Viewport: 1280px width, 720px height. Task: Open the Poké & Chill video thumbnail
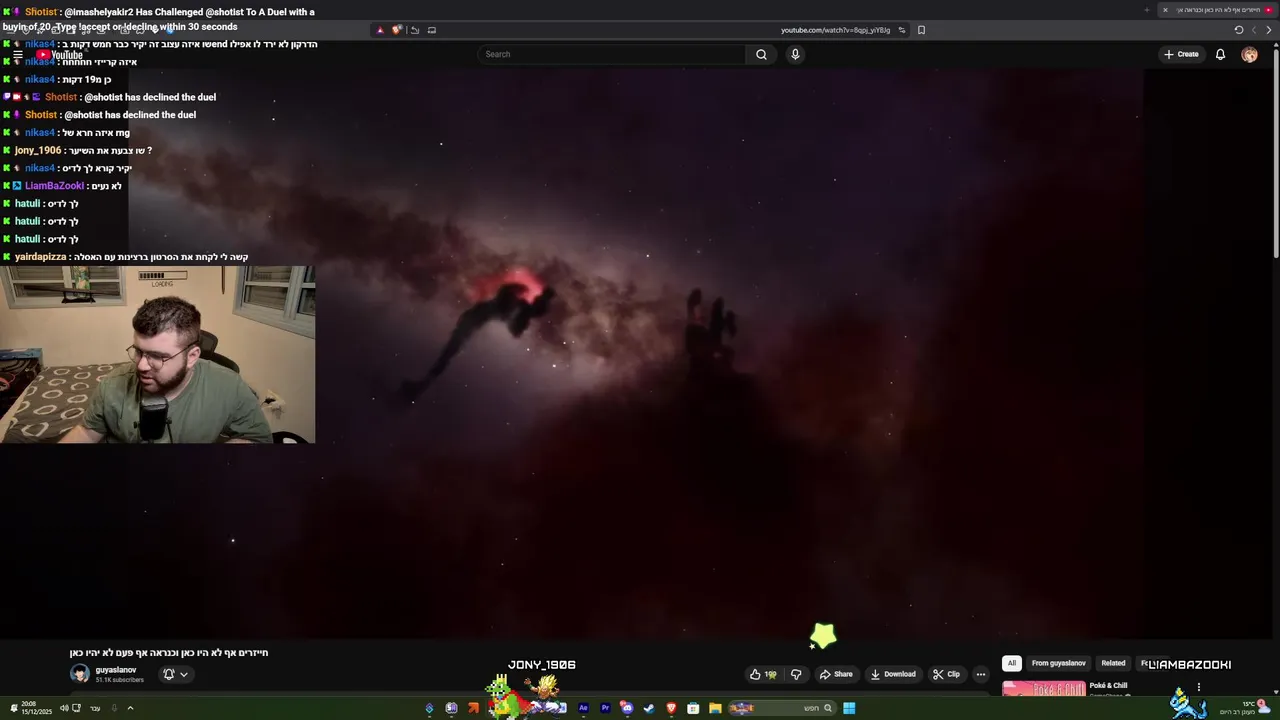(x=1043, y=688)
